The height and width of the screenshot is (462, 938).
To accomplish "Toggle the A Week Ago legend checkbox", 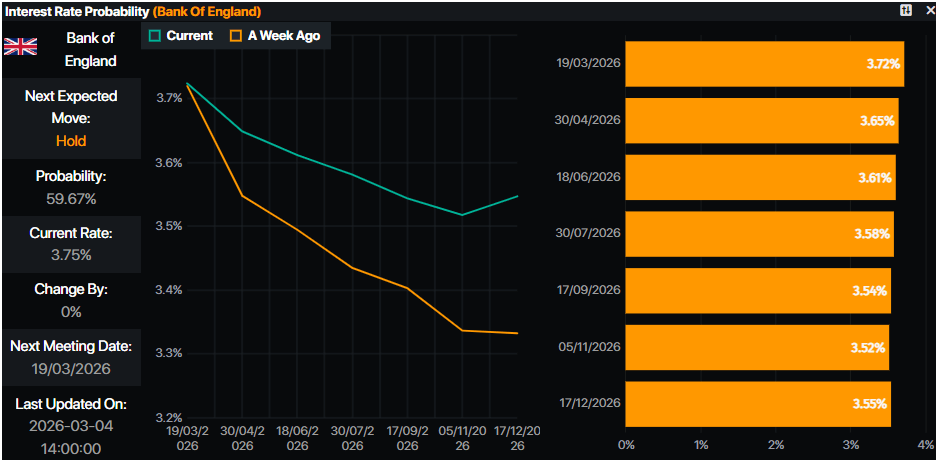I will click(x=237, y=36).
